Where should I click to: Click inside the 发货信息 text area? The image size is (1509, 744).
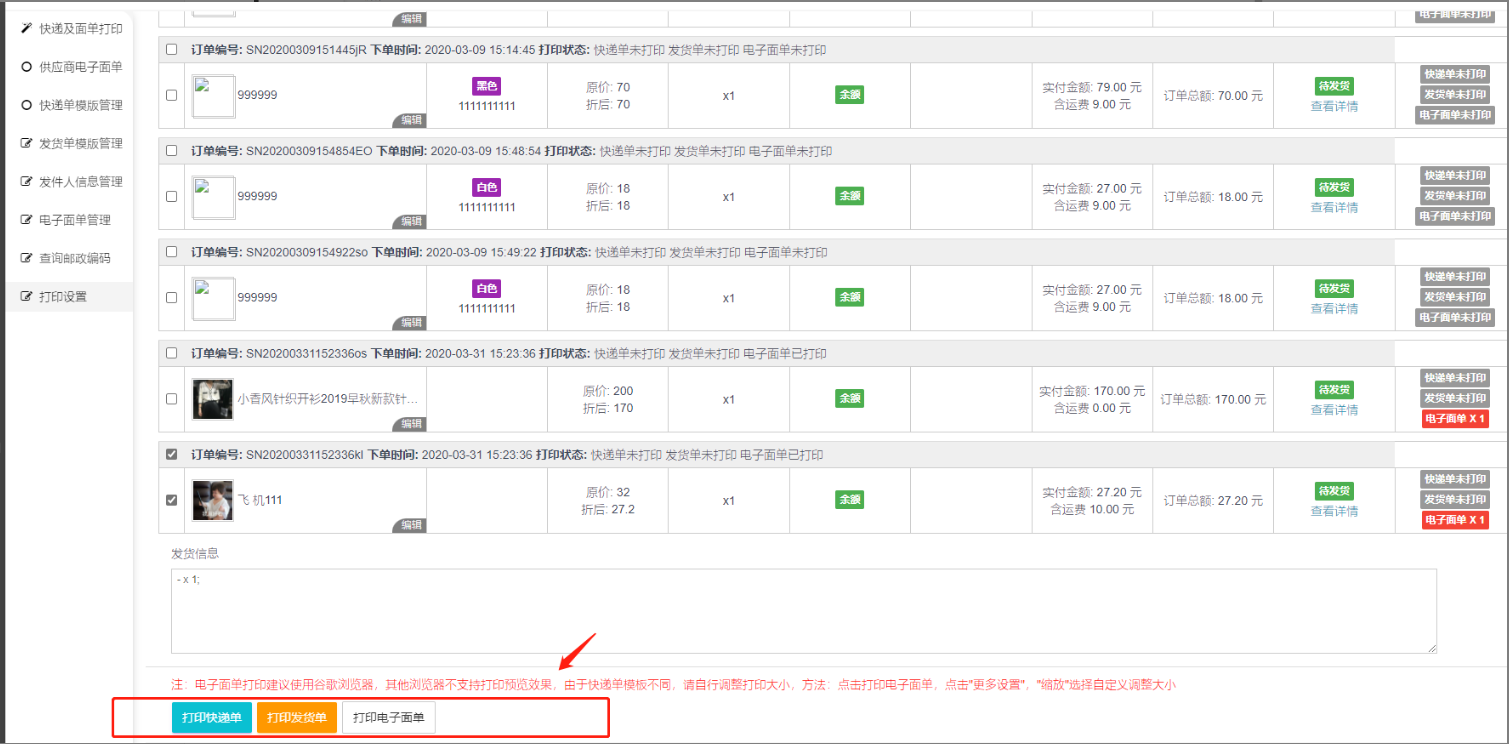pyautogui.click(x=803, y=610)
